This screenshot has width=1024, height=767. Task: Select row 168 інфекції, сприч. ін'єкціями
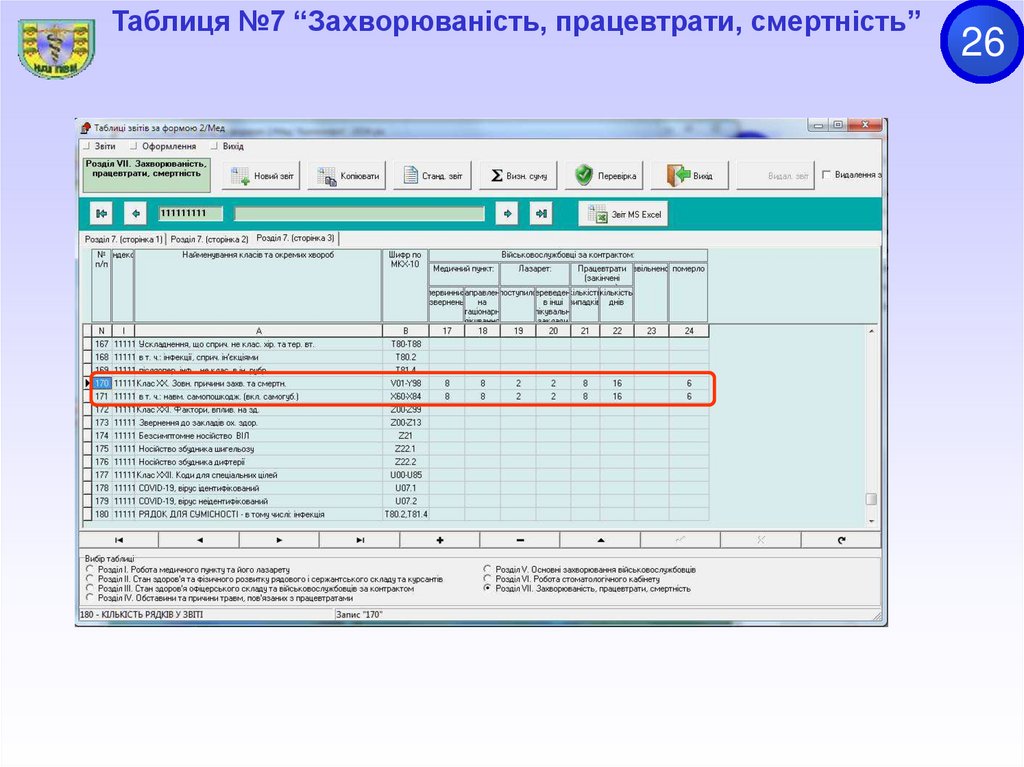pyautogui.click(x=396, y=357)
